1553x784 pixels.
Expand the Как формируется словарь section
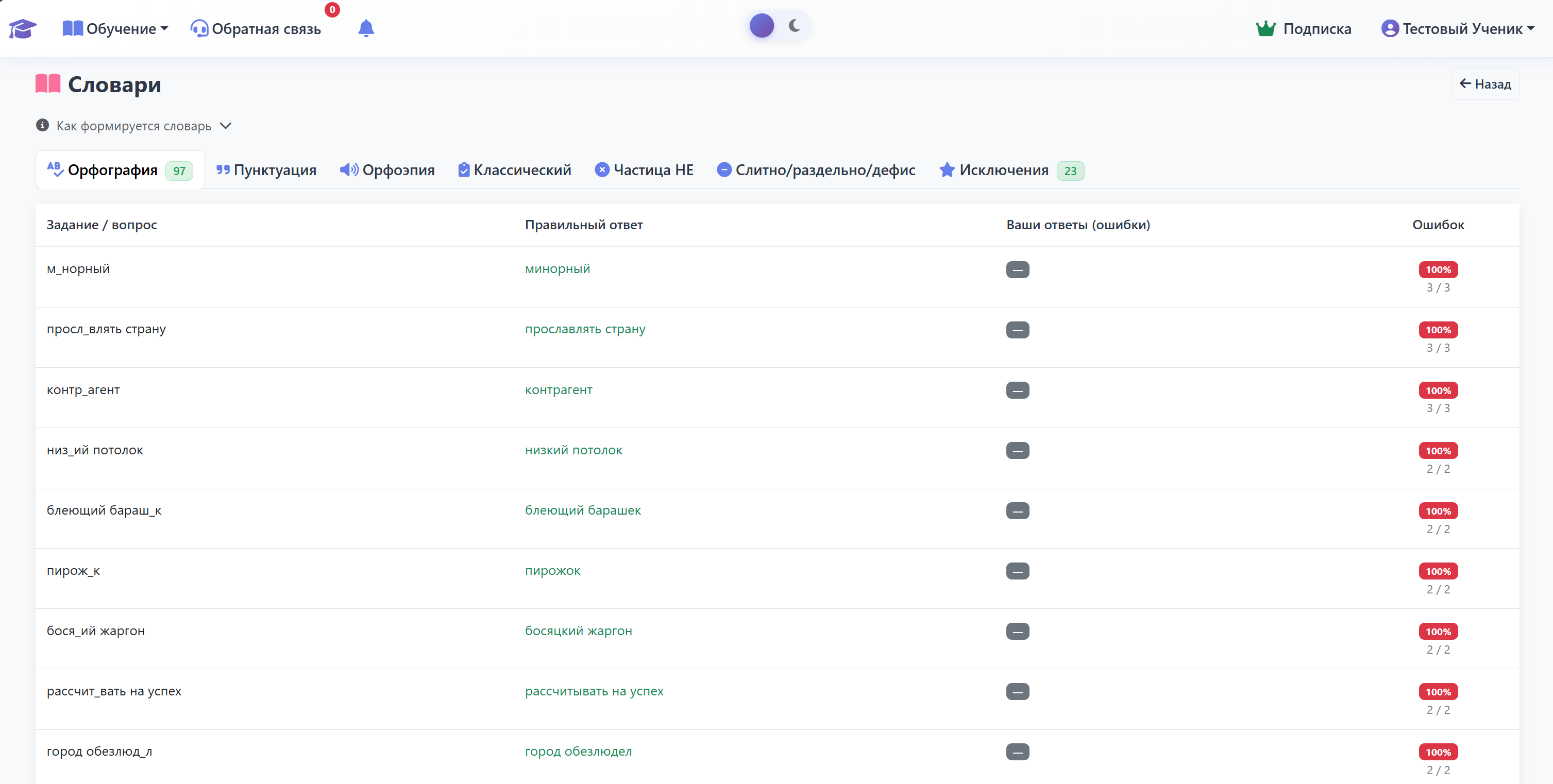coord(134,125)
